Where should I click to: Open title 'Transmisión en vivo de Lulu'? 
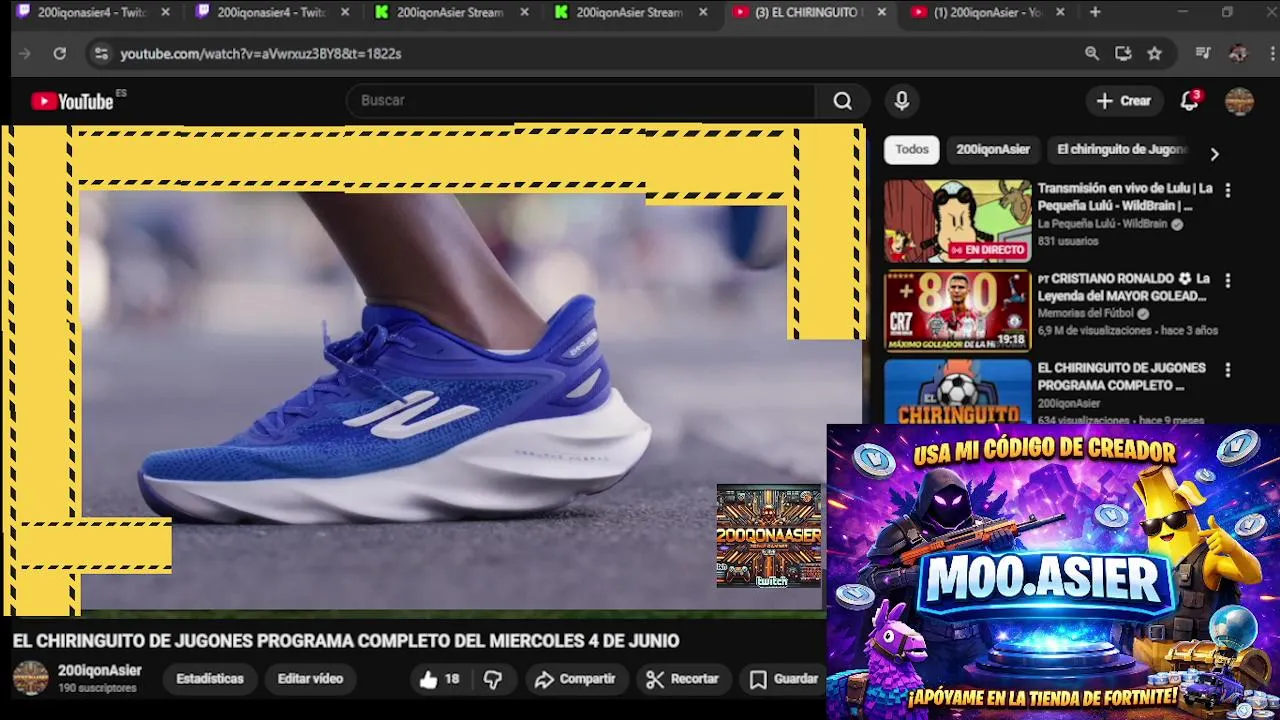tap(1125, 197)
